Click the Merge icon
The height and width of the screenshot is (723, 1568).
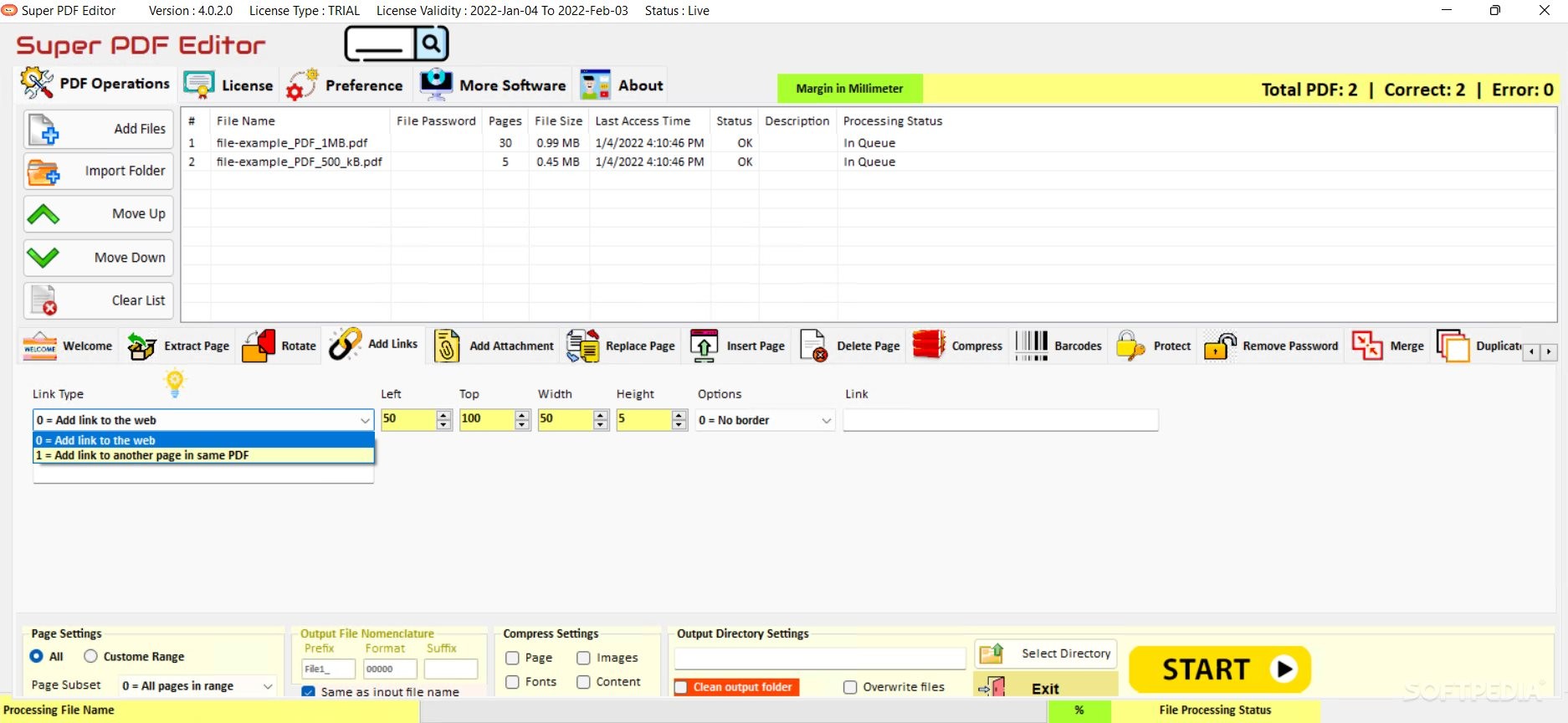(1367, 346)
